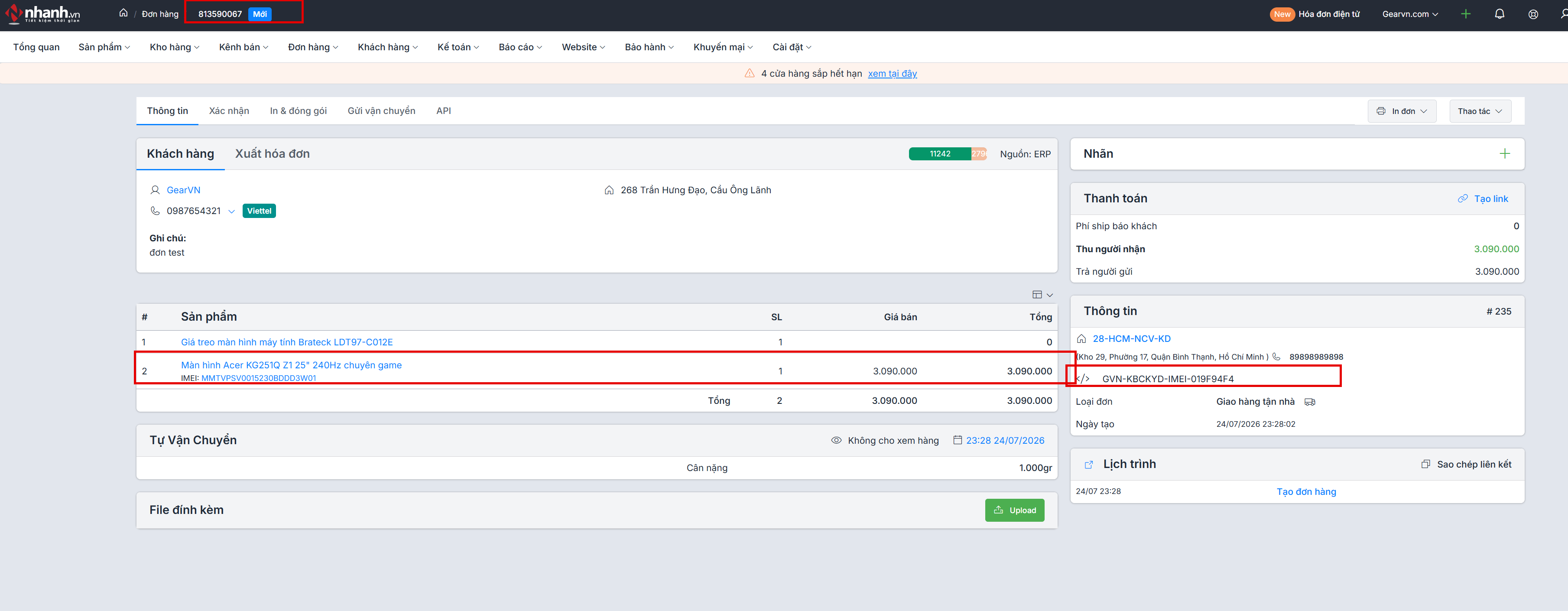This screenshot has height=611, width=1568.
Task: Open IMEI MMTVPSV0015230BDDD3W01 link
Action: pyautogui.click(x=258, y=379)
